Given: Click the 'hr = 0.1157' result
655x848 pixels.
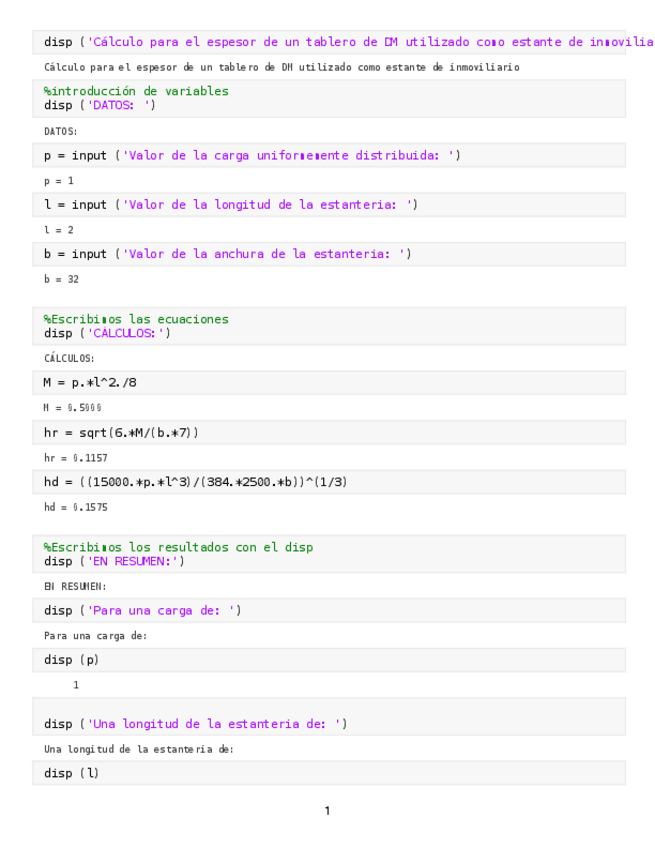Looking at the screenshot, I should pos(76,458).
